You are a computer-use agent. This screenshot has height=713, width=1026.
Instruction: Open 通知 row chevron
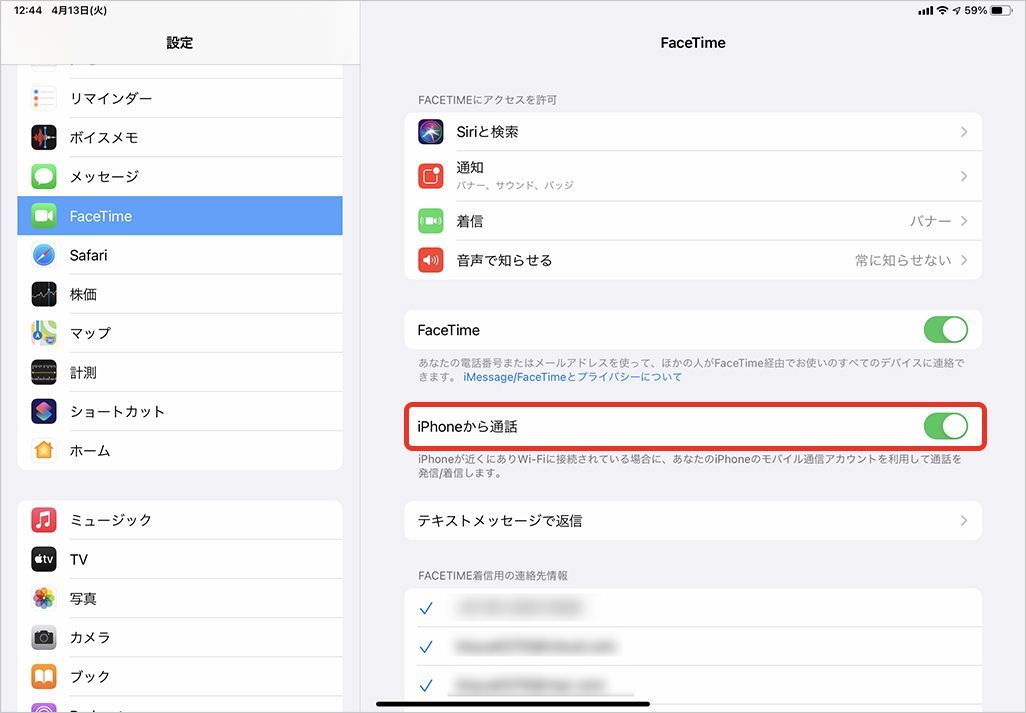tap(964, 176)
